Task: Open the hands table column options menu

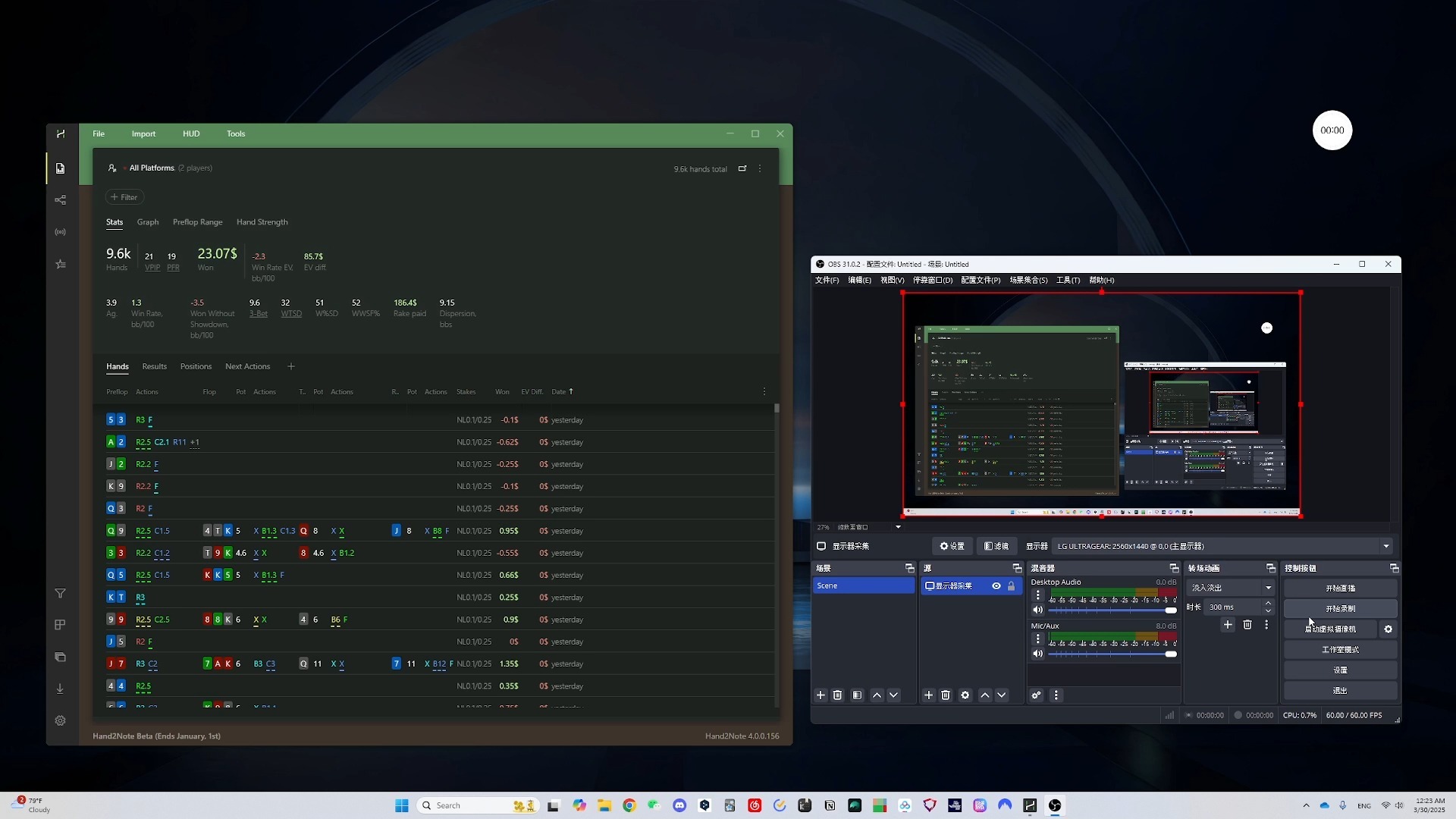Action: click(764, 391)
